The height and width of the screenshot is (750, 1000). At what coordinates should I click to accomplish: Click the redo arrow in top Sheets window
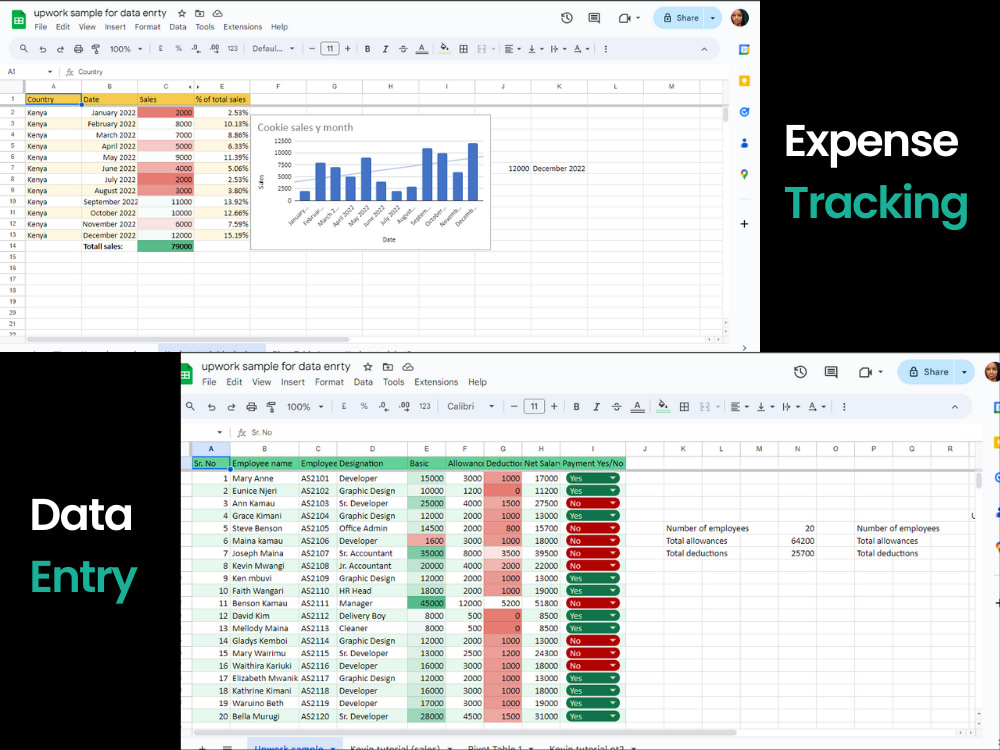(60, 48)
